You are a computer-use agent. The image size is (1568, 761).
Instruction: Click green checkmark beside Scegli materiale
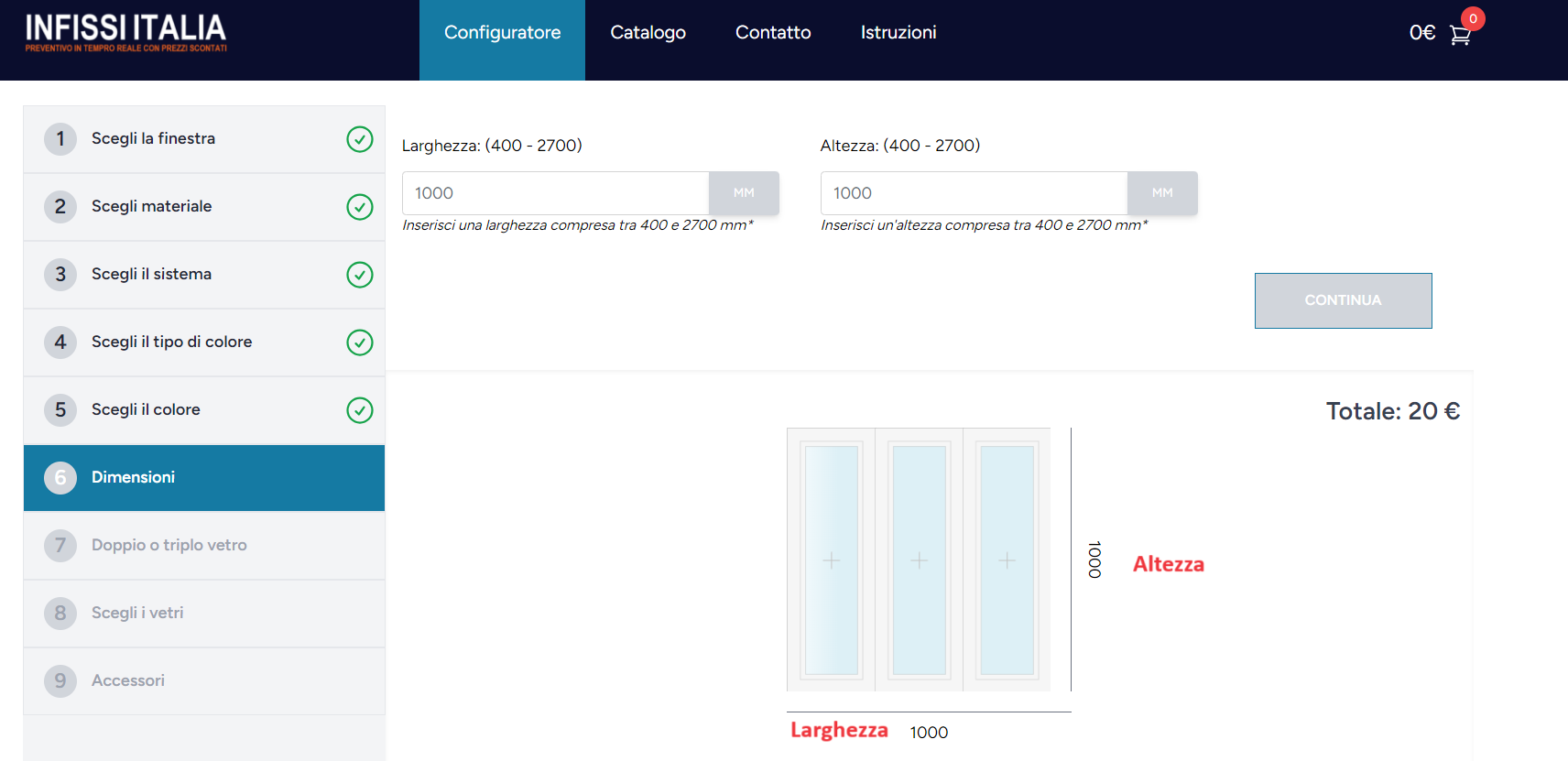359,207
